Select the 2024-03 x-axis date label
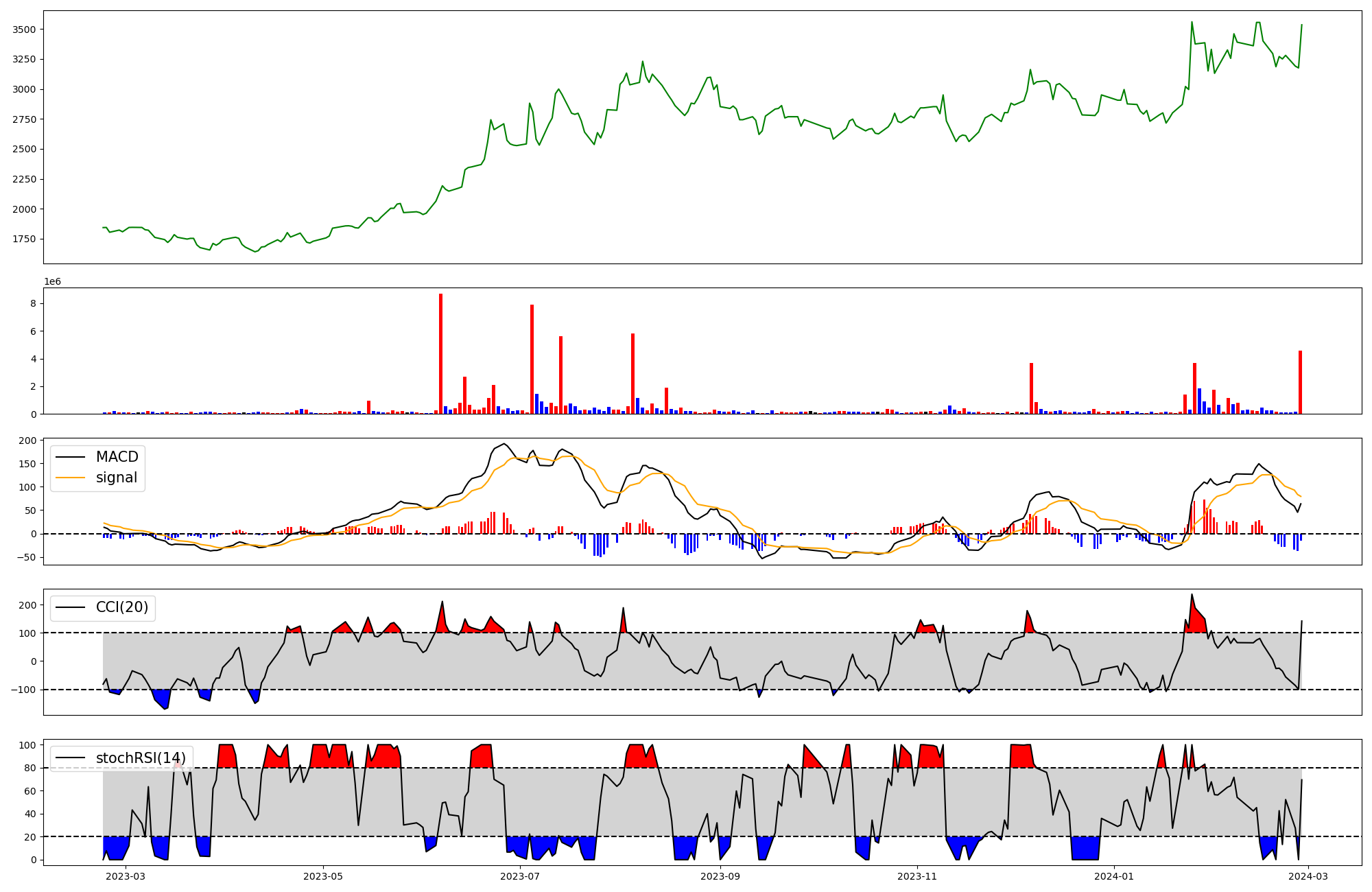The height and width of the screenshot is (892, 1372). click(1308, 876)
